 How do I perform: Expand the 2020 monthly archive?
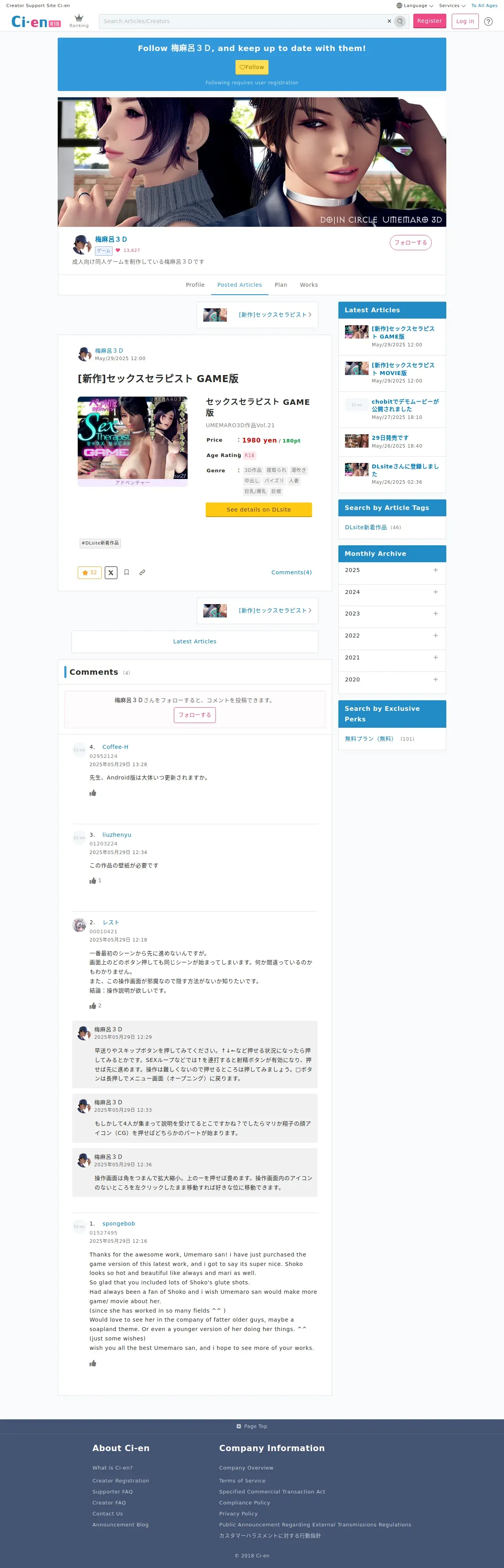click(x=392, y=679)
